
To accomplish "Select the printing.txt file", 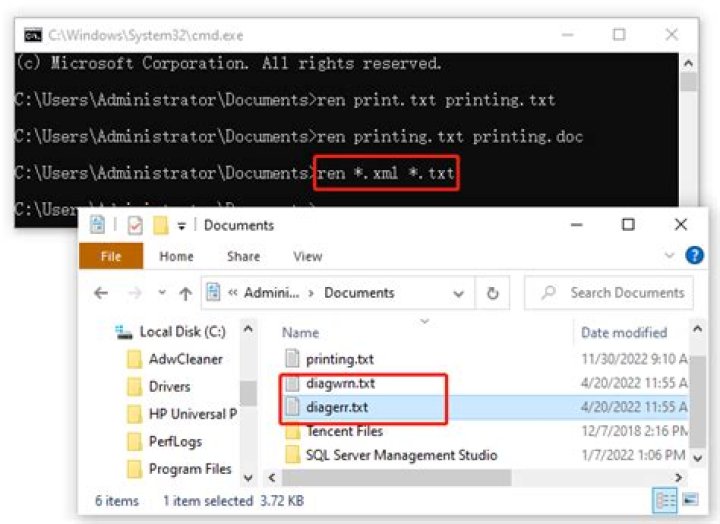I will pos(340,359).
